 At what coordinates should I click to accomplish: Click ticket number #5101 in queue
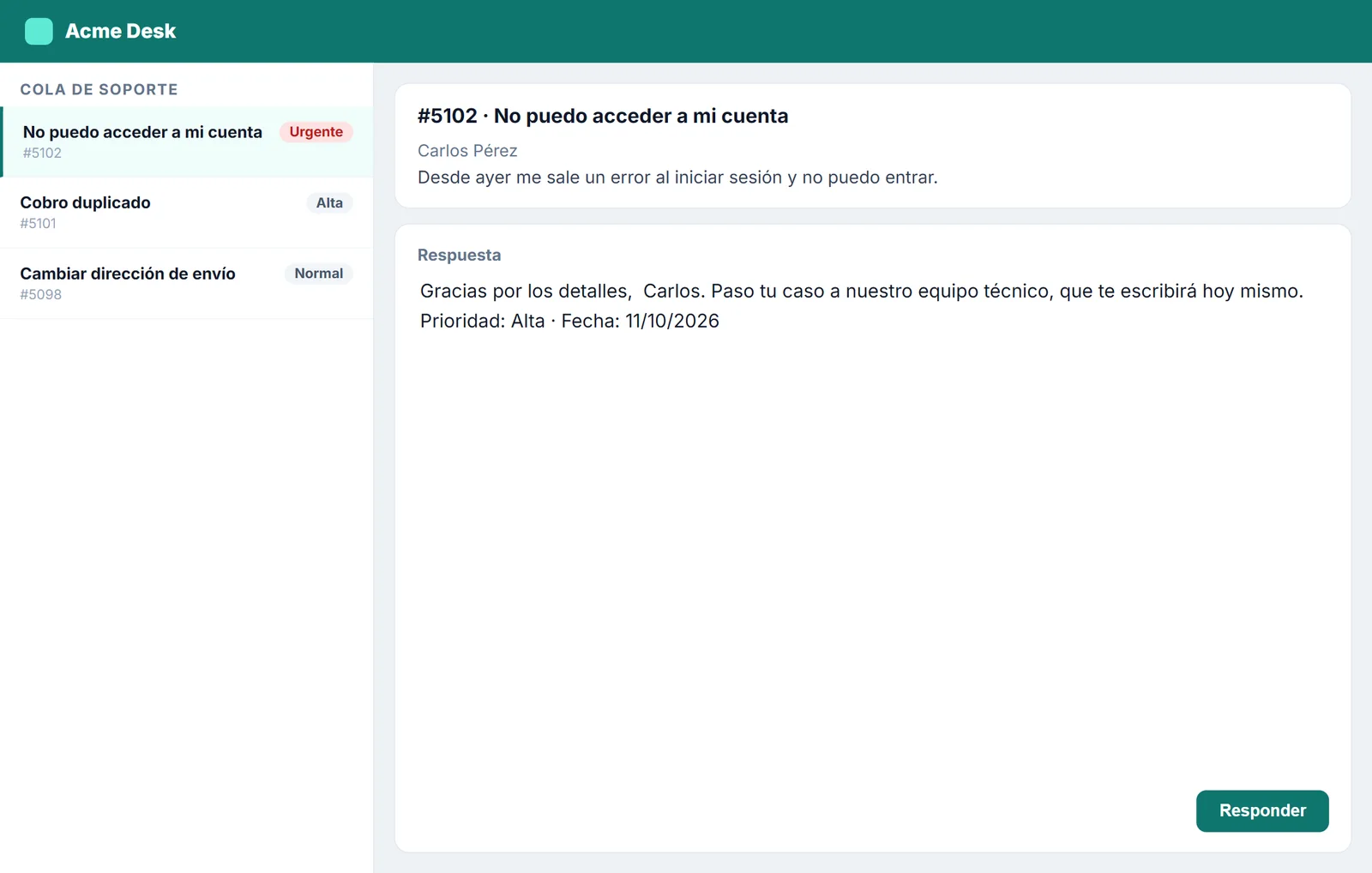(38, 224)
